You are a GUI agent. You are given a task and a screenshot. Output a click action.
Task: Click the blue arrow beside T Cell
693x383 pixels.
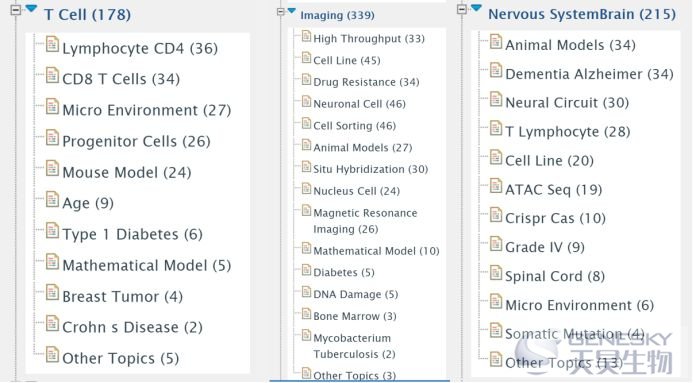click(x=31, y=8)
